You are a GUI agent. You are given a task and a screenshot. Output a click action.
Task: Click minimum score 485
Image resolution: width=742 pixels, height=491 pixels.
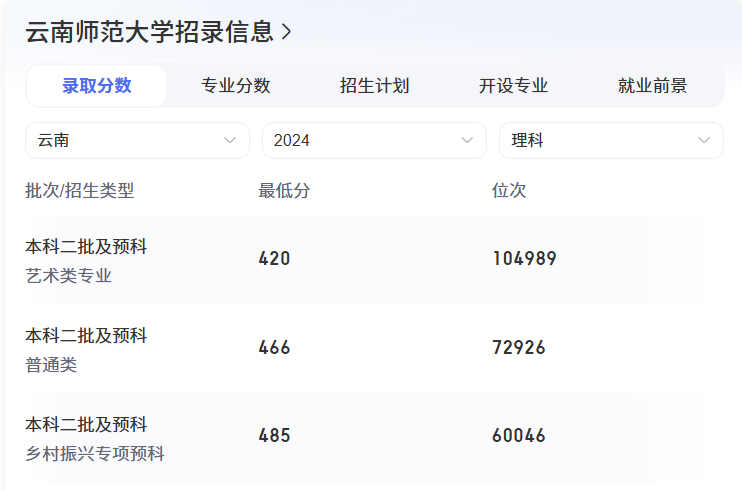point(274,436)
